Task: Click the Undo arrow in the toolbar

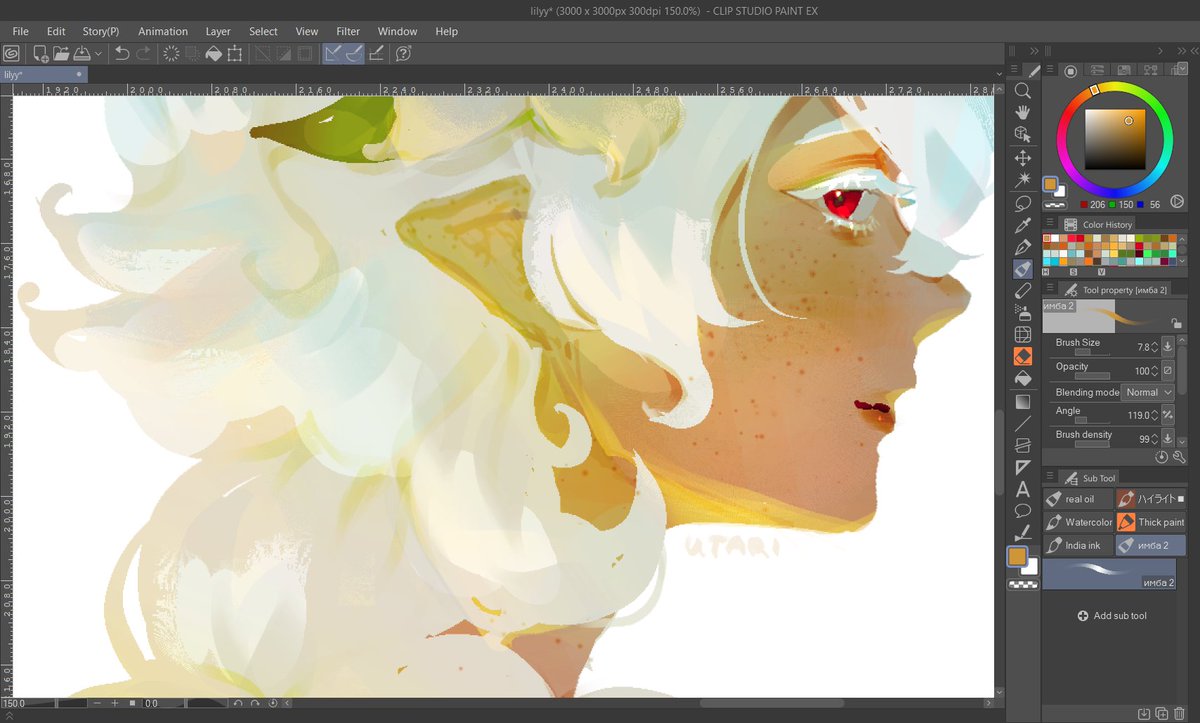Action: [x=121, y=53]
